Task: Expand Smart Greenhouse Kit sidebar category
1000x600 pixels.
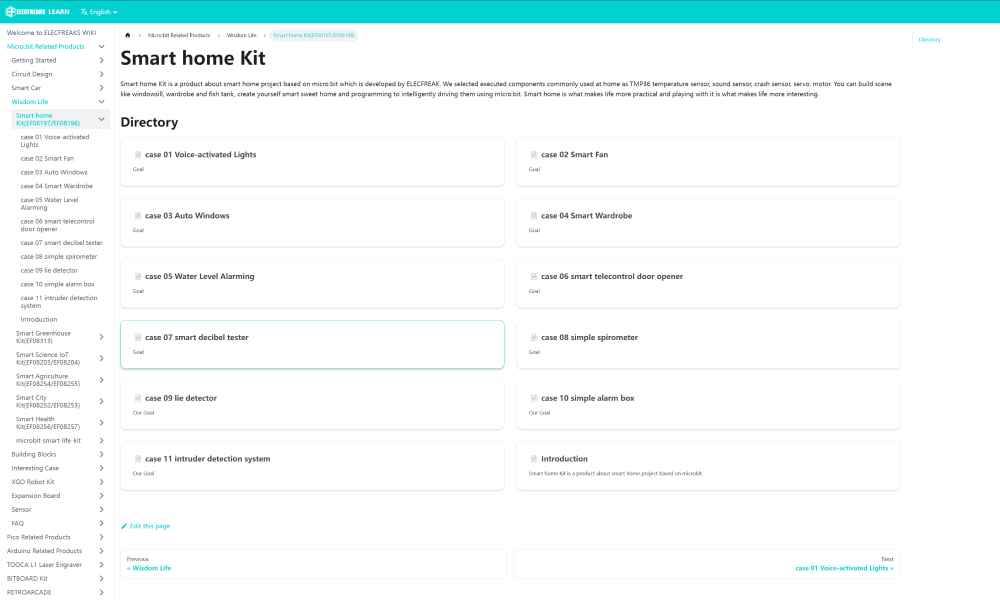Action: coord(101,337)
